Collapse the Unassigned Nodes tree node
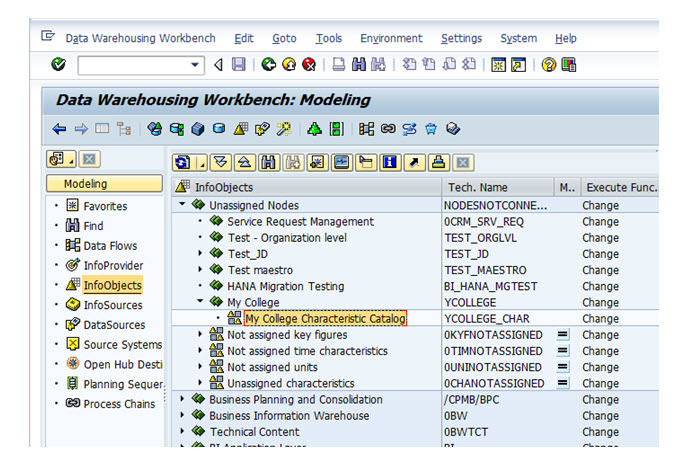 pyautogui.click(x=183, y=205)
